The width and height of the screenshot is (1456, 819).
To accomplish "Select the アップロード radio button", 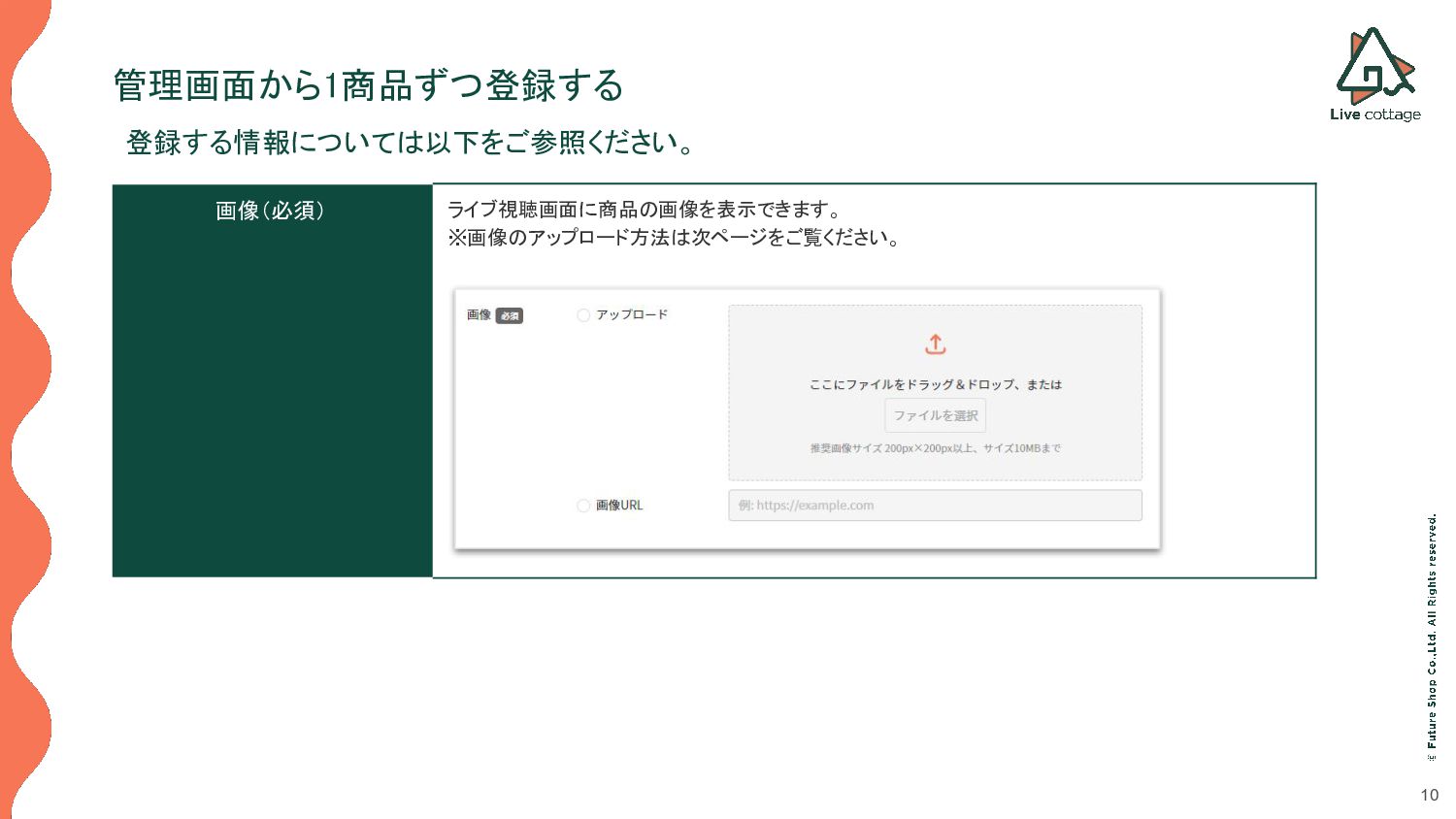I will (583, 315).
